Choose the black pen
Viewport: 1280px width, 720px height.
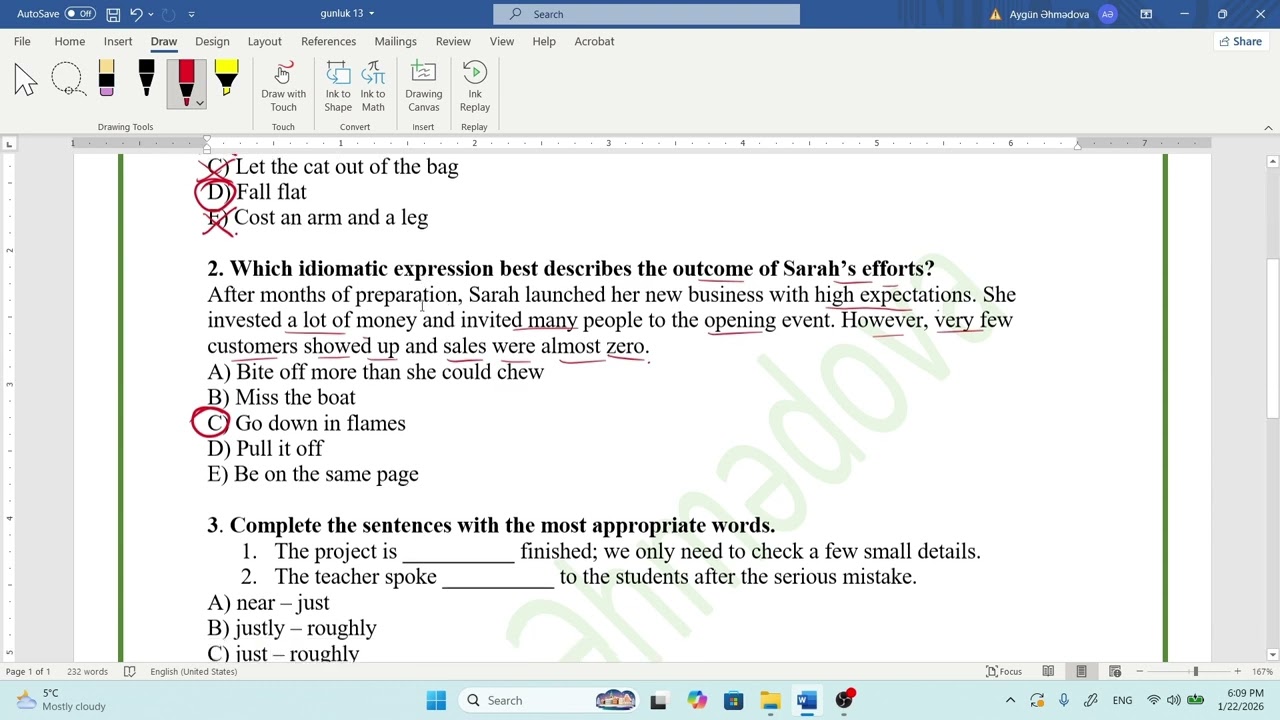click(x=146, y=79)
